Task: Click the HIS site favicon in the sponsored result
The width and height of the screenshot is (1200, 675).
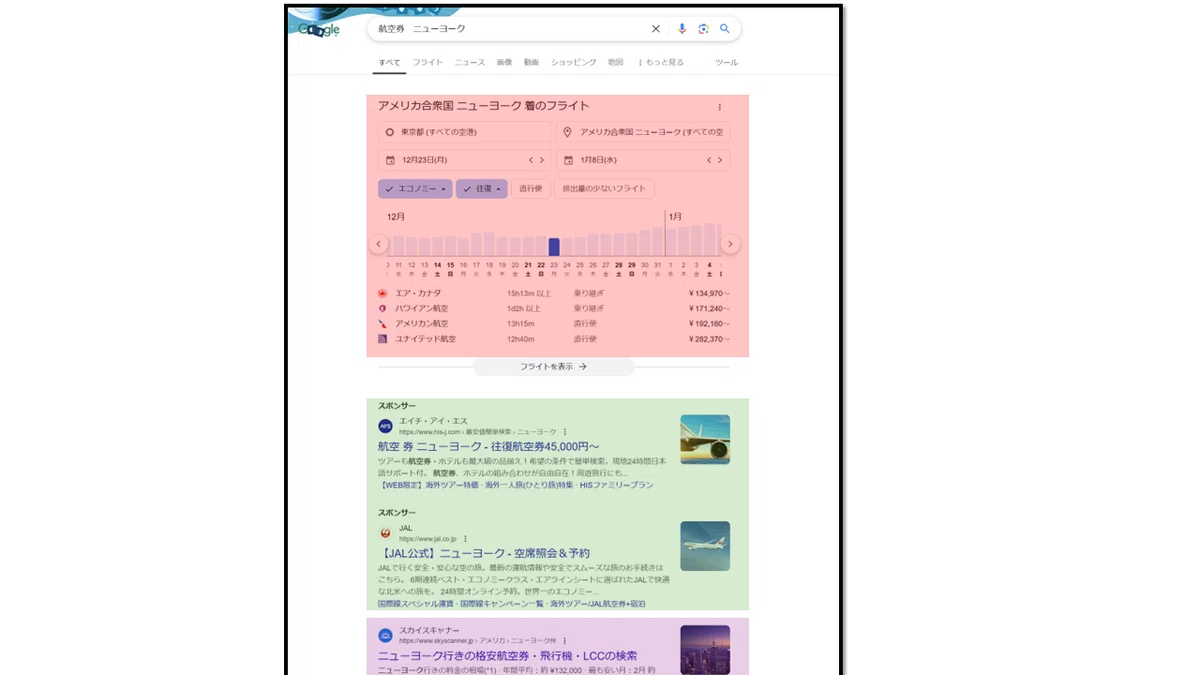Action: point(385,426)
